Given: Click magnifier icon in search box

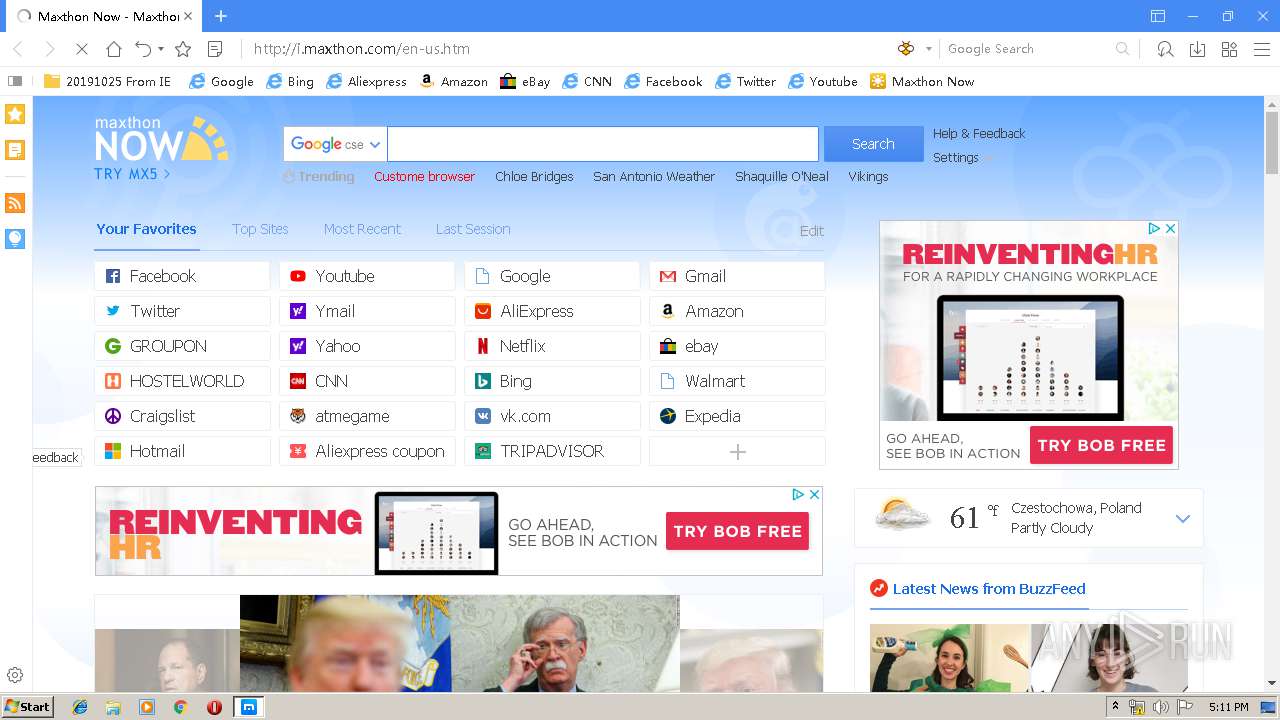Looking at the screenshot, I should [x=1122, y=49].
